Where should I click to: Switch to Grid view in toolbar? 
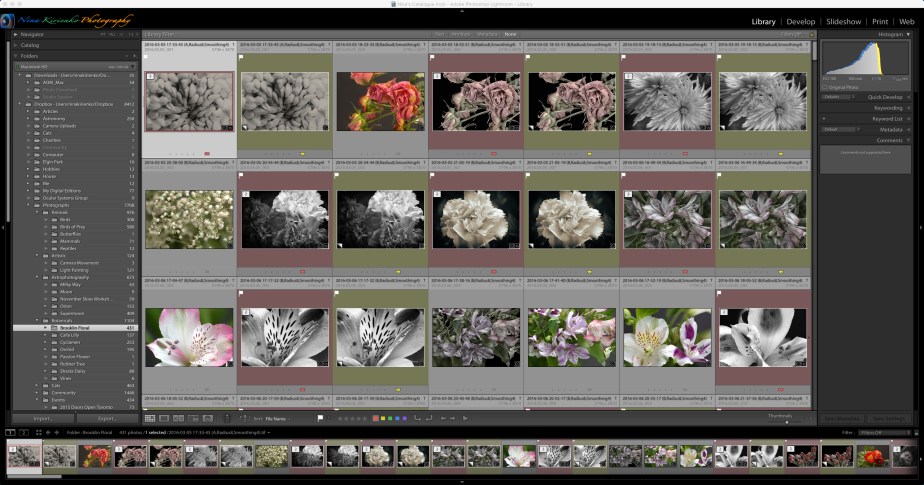tap(150, 418)
